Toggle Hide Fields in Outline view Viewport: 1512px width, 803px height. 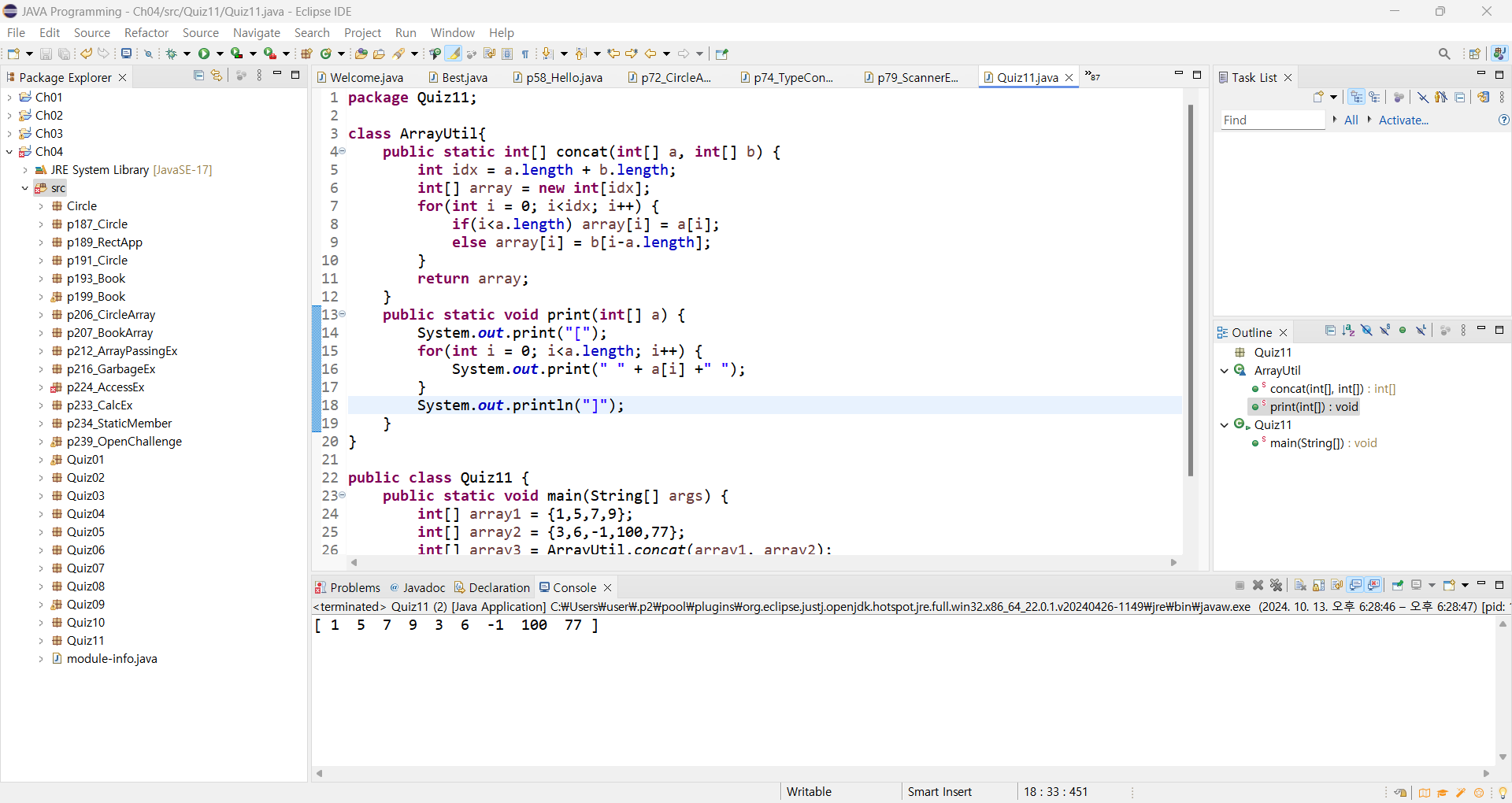coord(1366,331)
